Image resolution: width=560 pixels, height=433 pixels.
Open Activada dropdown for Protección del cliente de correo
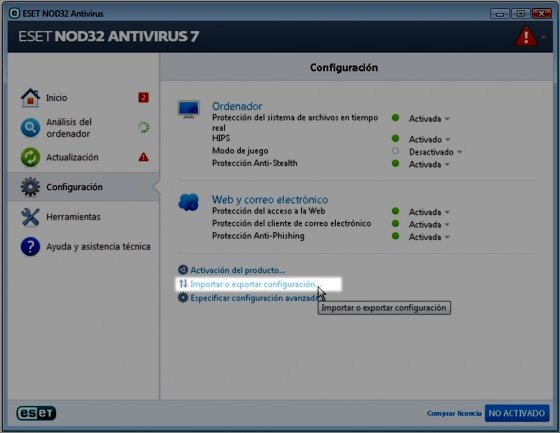tap(429, 224)
